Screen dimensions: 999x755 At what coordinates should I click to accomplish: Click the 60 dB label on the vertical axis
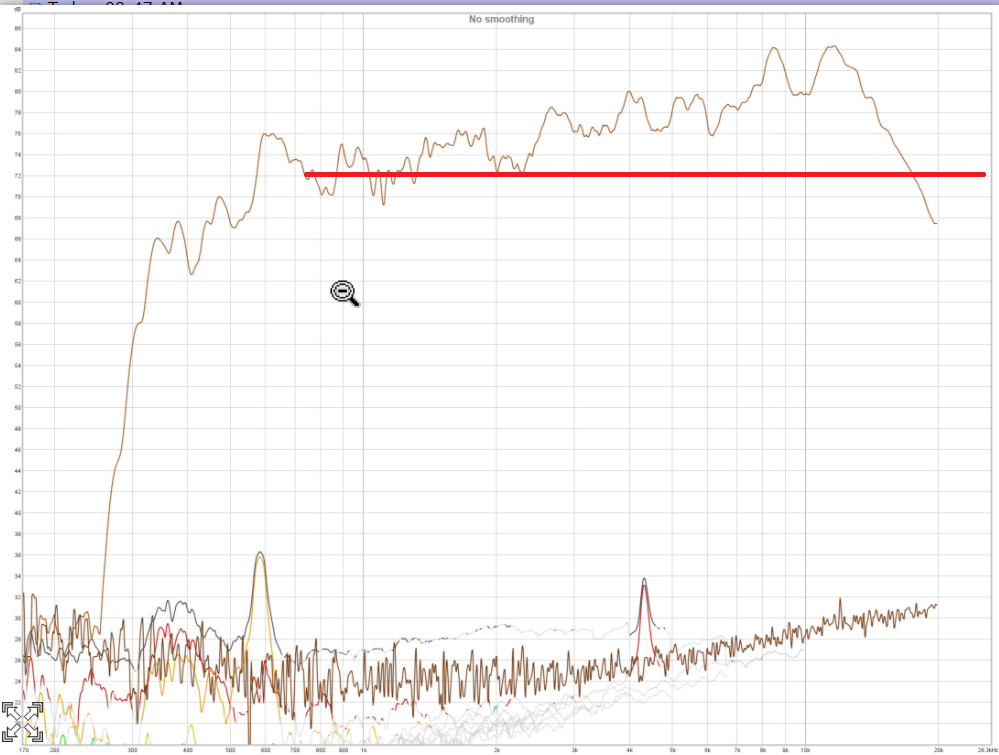[18, 303]
